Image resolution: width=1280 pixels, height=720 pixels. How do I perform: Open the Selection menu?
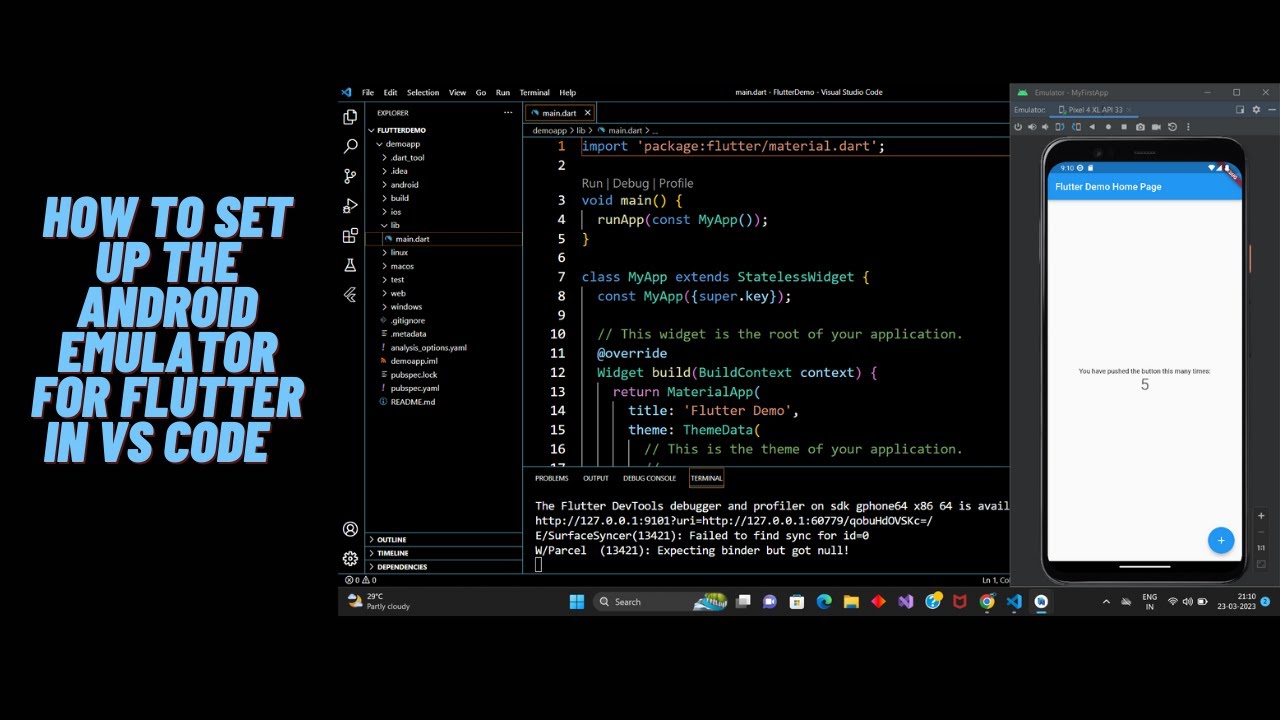click(423, 92)
